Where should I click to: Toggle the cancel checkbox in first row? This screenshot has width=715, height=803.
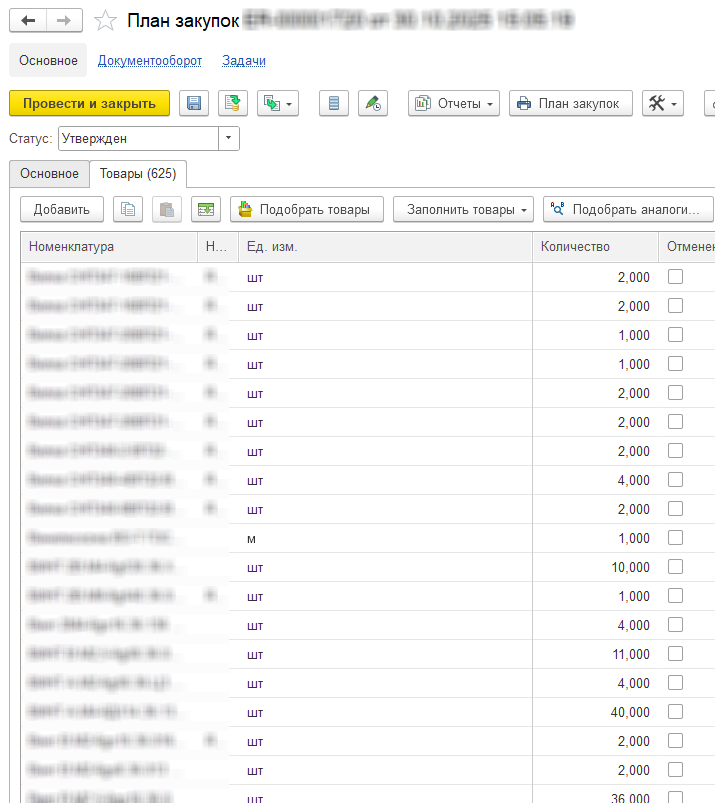pos(675,277)
